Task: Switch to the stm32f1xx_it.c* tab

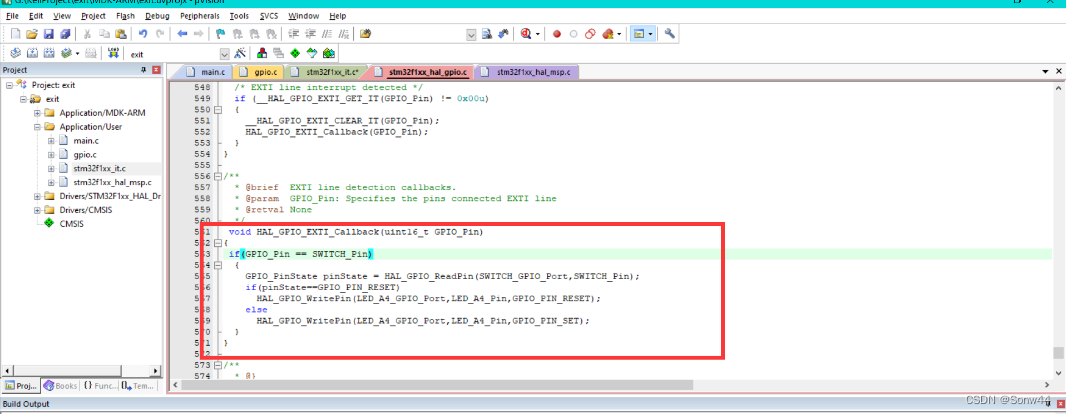Action: (x=325, y=71)
